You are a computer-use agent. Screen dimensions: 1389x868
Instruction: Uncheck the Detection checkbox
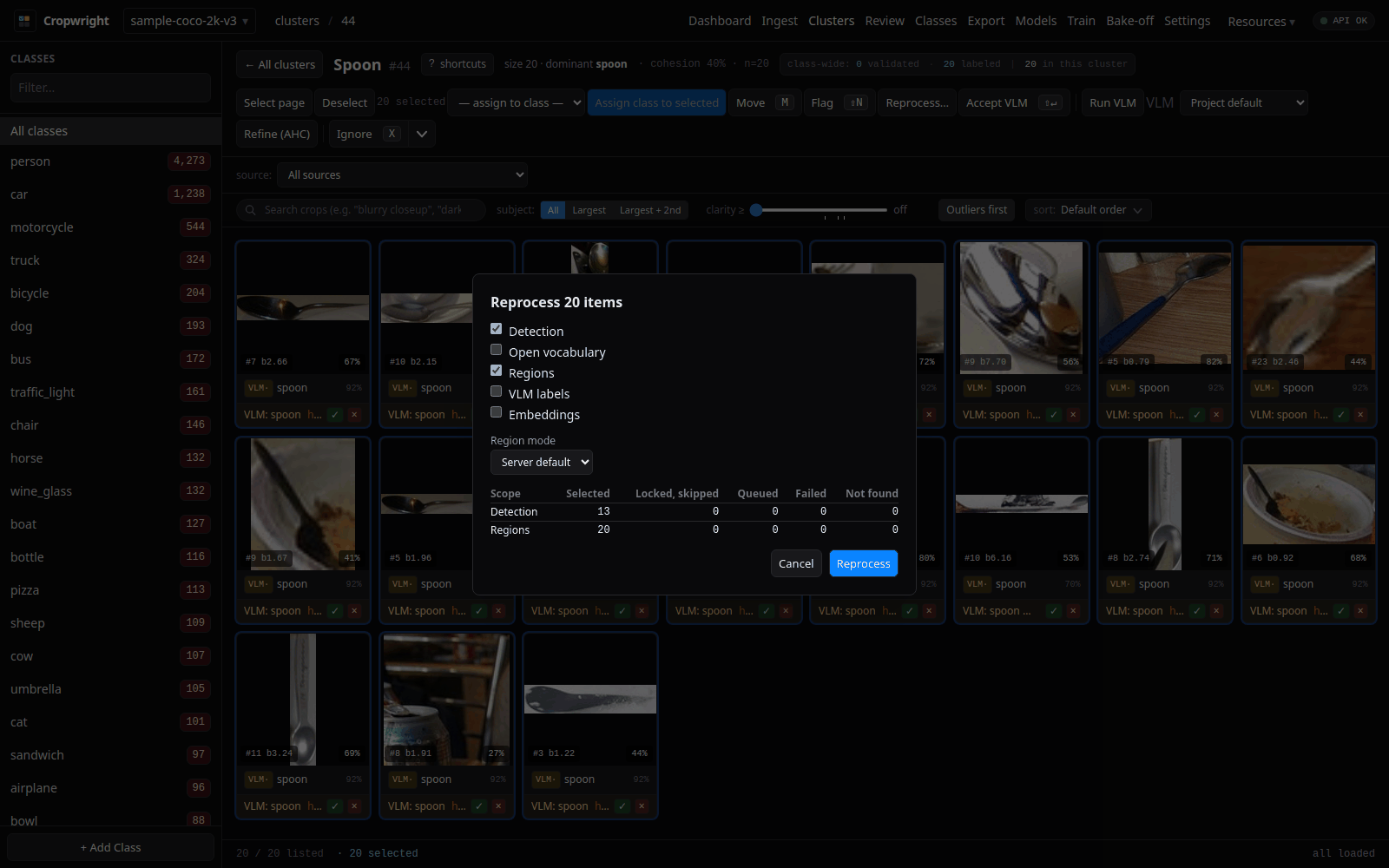[497, 329]
